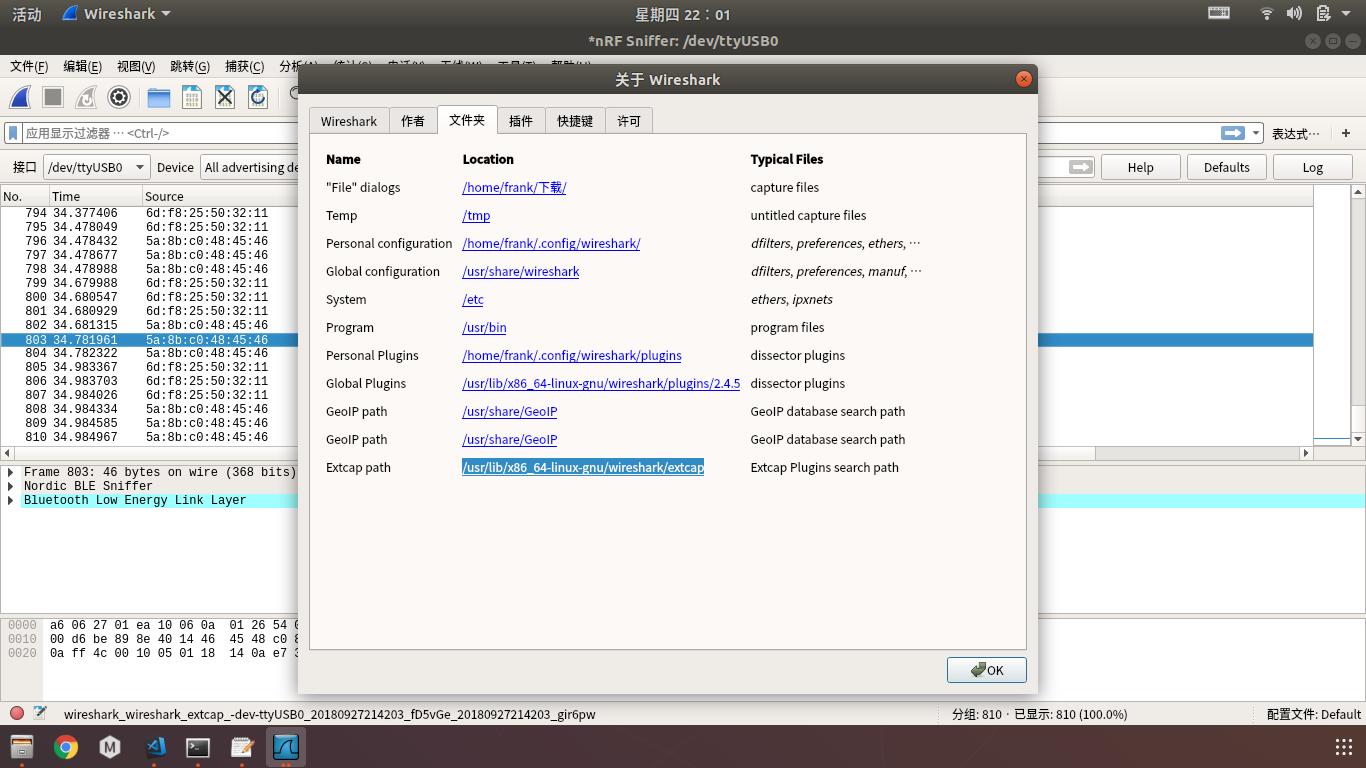
Task: Open the /usr/share/wireshark link
Action: click(521, 271)
